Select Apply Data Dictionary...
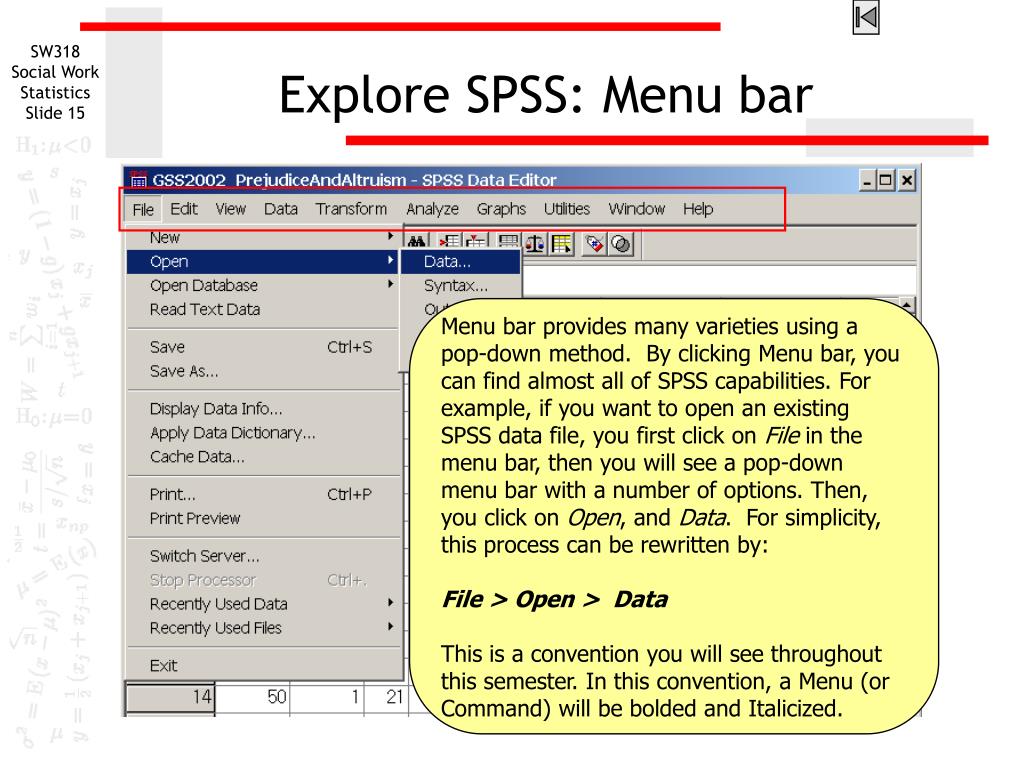The width and height of the screenshot is (1024, 768). point(263,432)
